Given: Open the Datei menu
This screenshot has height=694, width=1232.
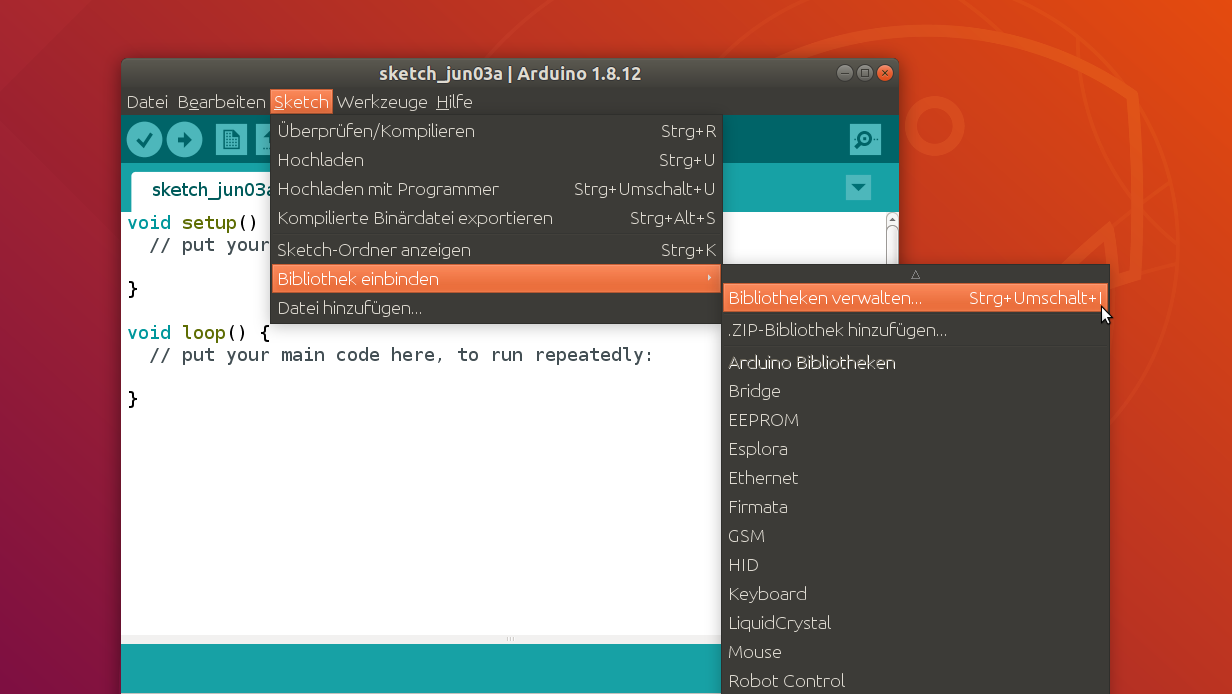Looking at the screenshot, I should point(147,102).
